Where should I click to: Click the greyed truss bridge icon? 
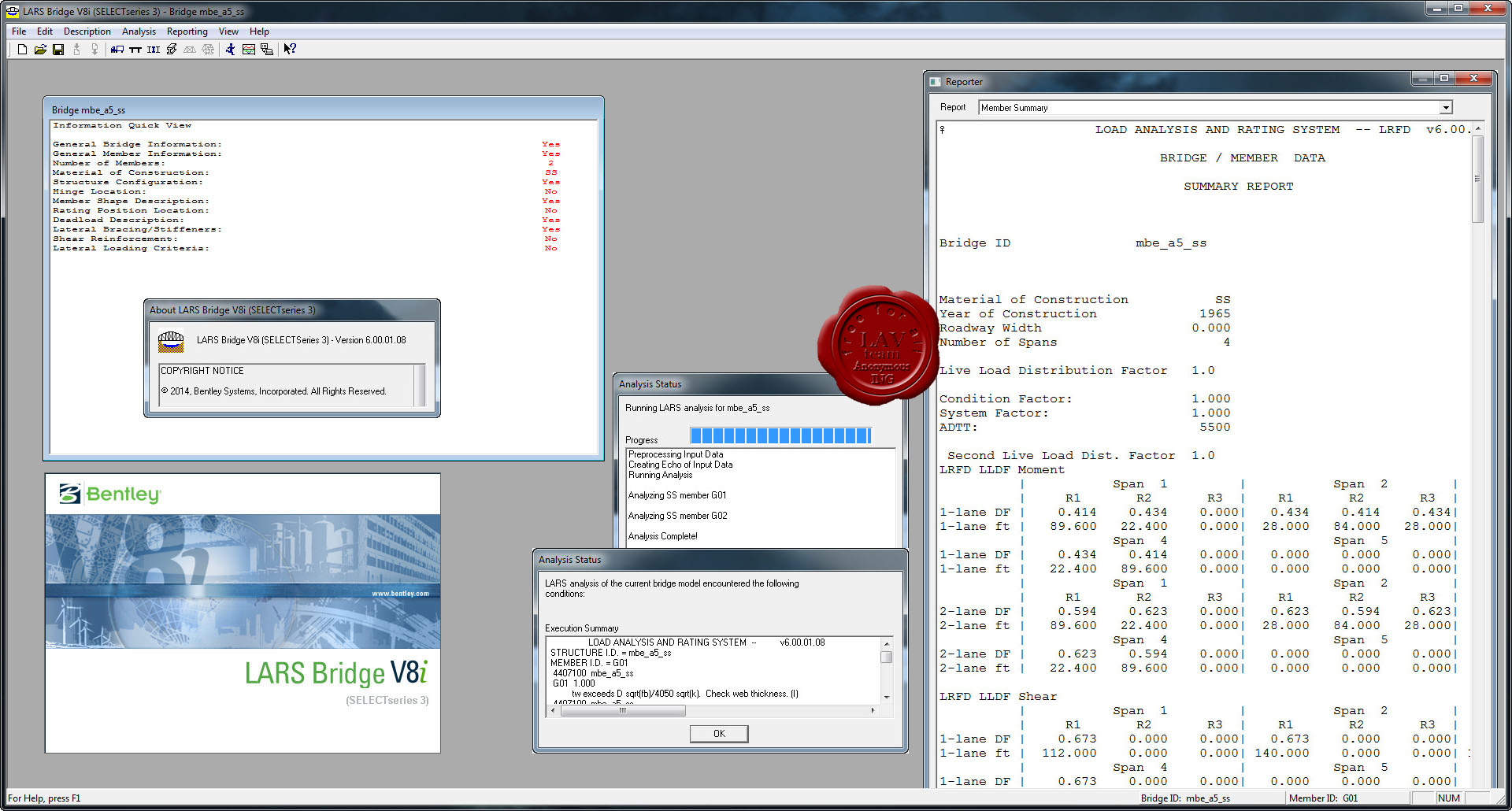[x=190, y=50]
